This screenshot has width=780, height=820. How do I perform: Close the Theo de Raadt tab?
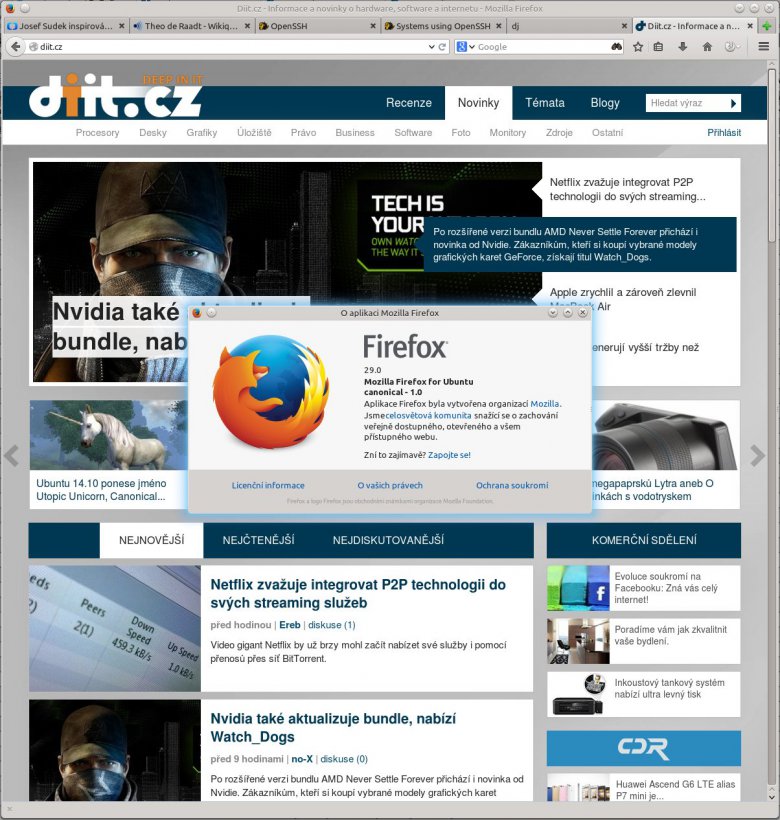click(x=246, y=26)
